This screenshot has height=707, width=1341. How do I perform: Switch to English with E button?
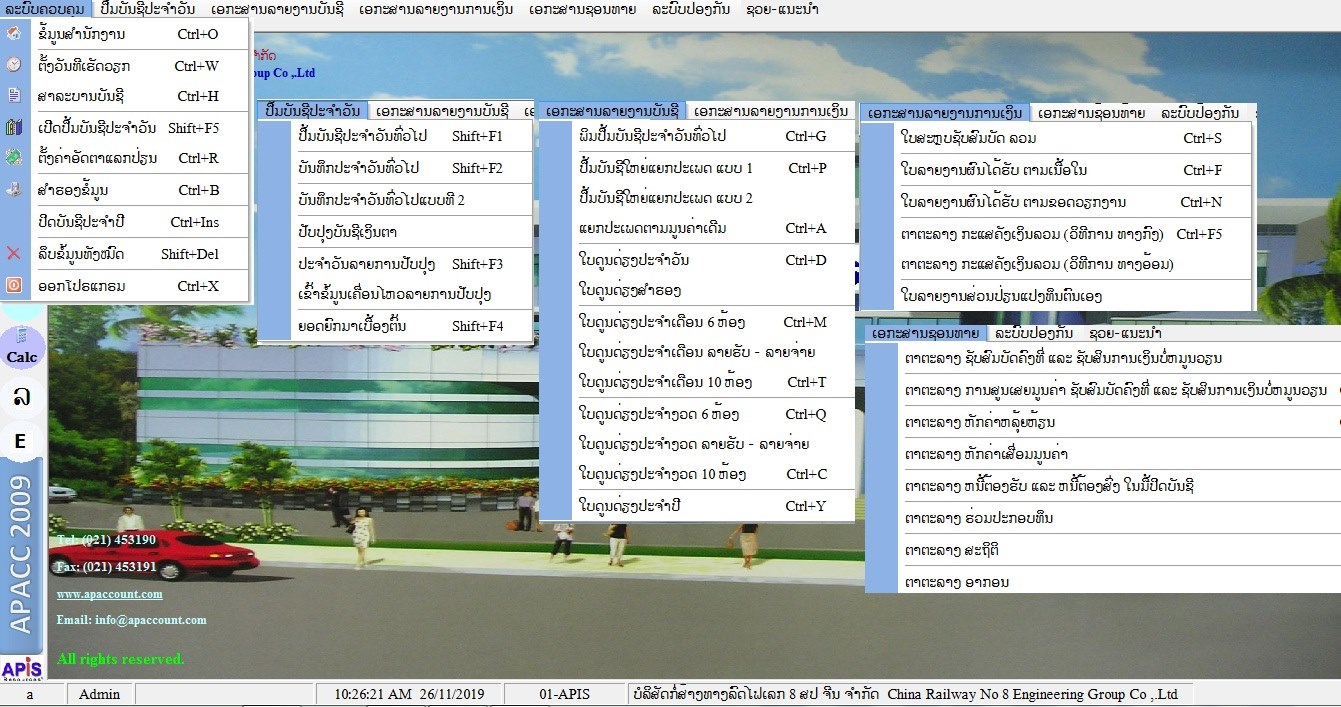pyautogui.click(x=21, y=441)
